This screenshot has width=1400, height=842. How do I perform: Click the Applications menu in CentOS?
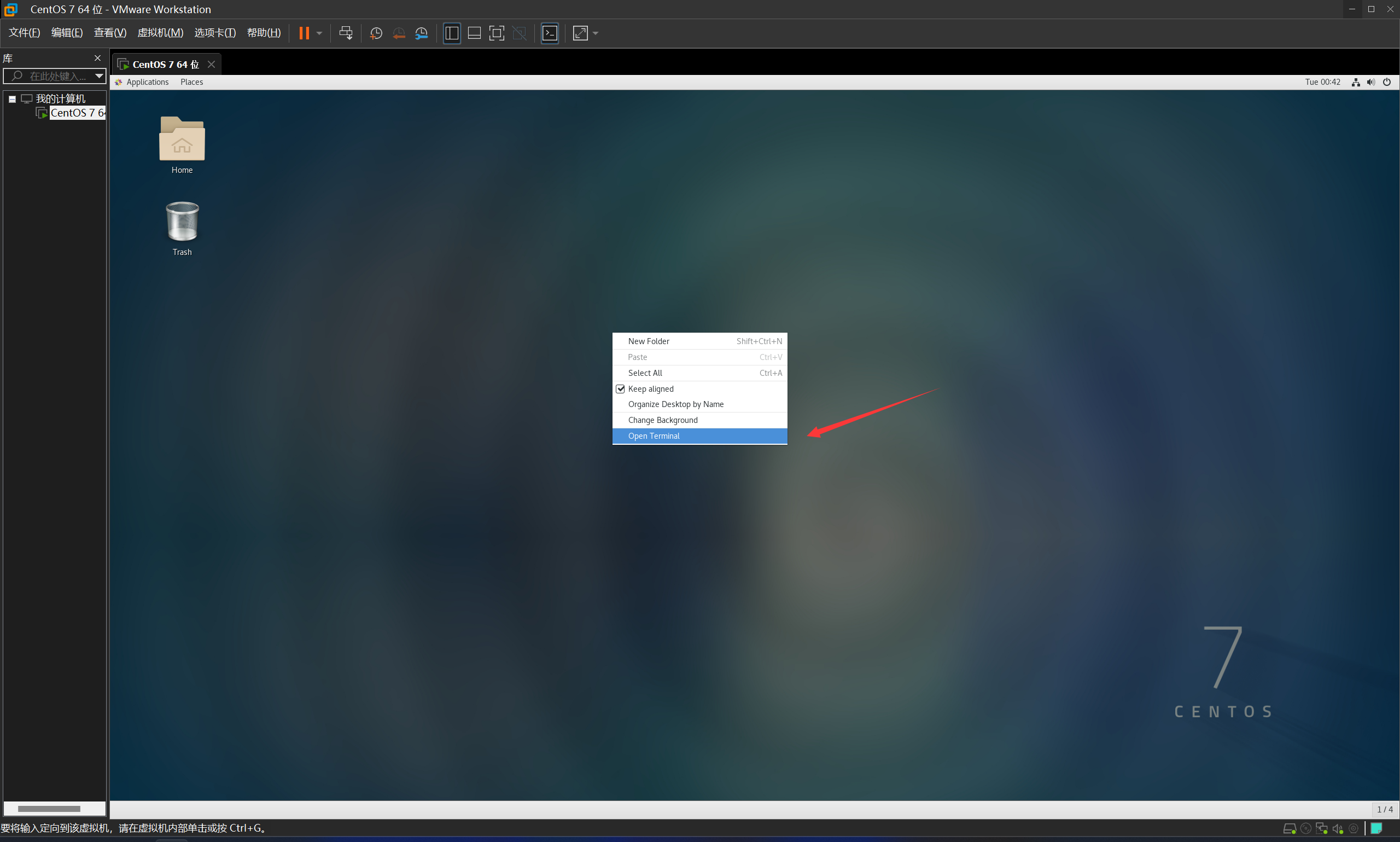pos(147,81)
